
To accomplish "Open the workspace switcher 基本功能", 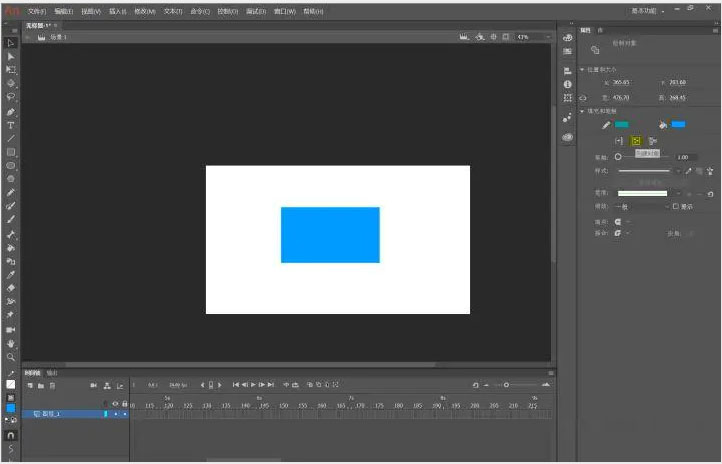I will coord(647,11).
